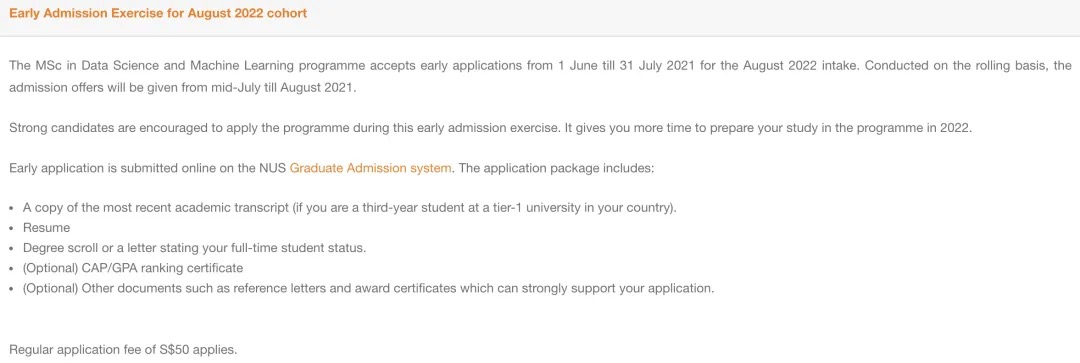Click the bullet marker before CAP/GPA ranking certificate
The width and height of the screenshot is (1080, 363).
click(x=12, y=268)
